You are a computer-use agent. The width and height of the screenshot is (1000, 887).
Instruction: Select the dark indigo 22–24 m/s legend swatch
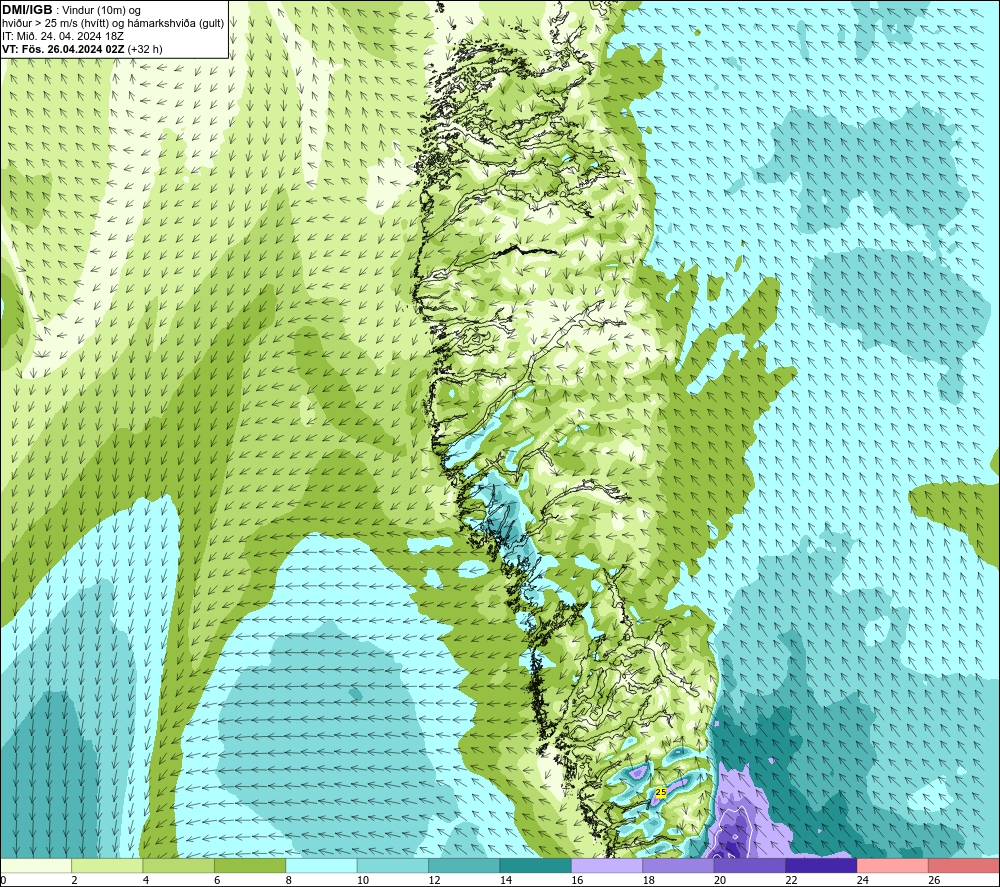[x=821, y=865]
